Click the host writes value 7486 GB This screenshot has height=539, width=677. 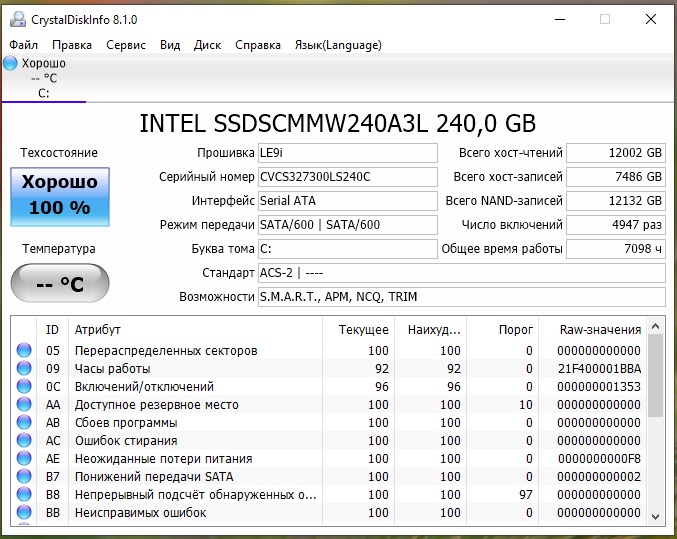pos(616,177)
